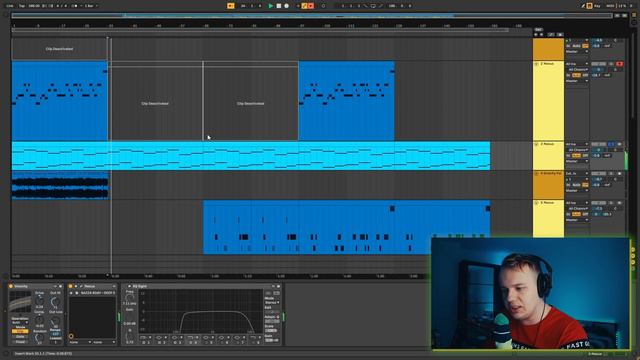Click the EQ Eight Freq knob
The width and height of the screenshot is (640, 360).
129,298
